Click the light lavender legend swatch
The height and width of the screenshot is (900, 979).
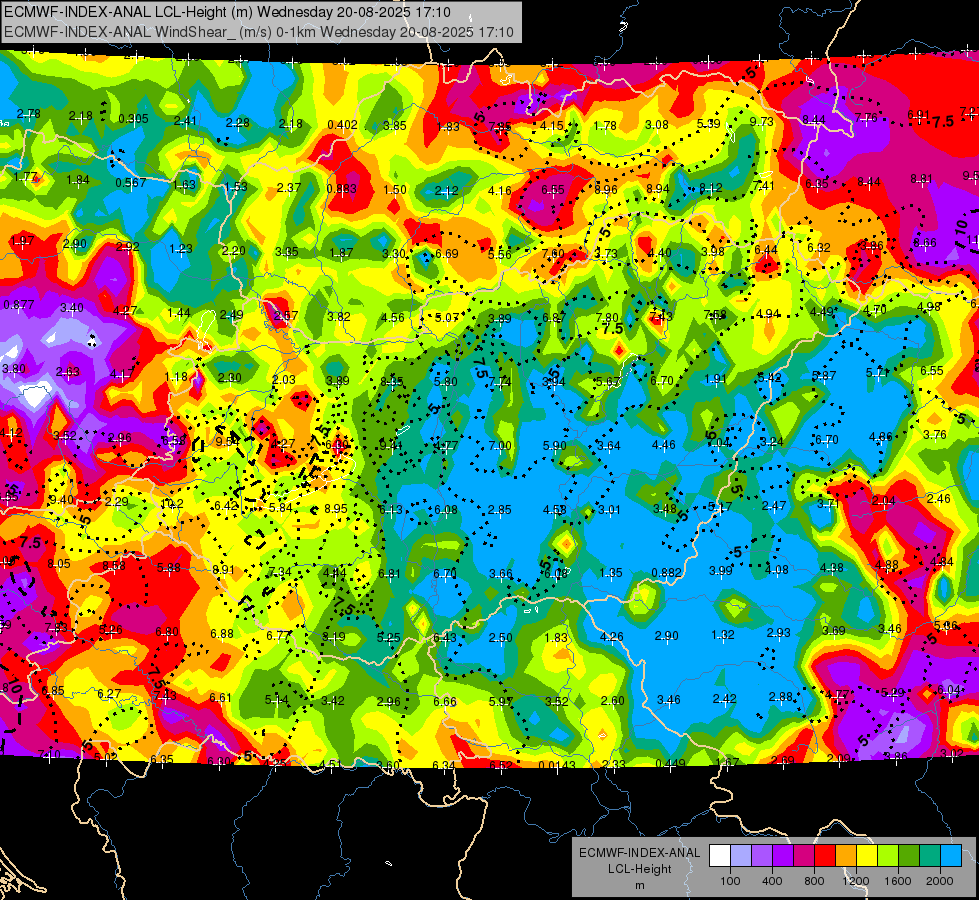pos(741,856)
